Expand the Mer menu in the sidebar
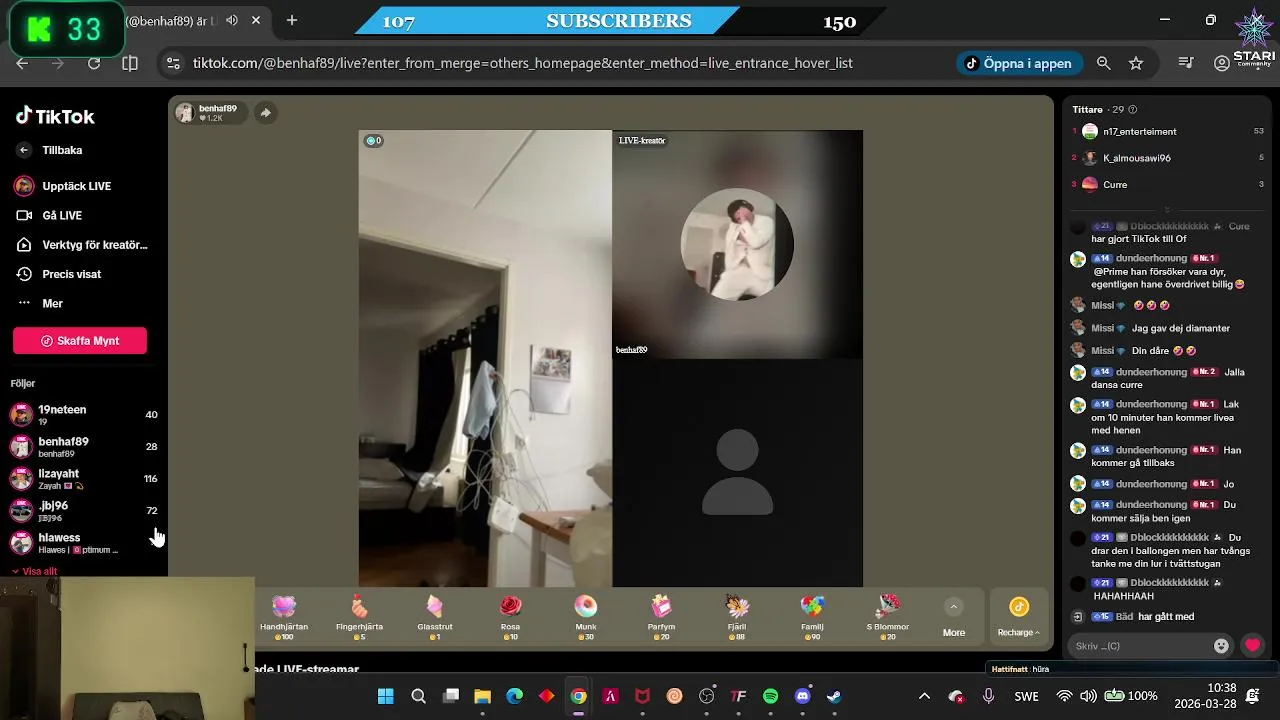The width and height of the screenshot is (1280, 720). (x=40, y=303)
